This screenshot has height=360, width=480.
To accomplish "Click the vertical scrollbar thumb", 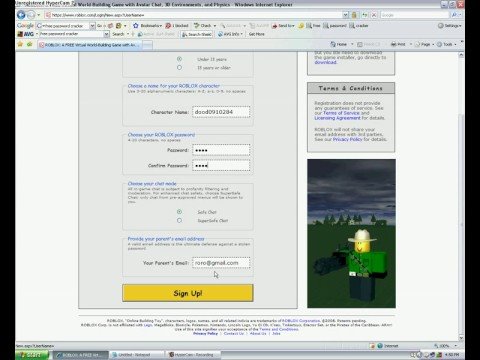I will point(461,224).
